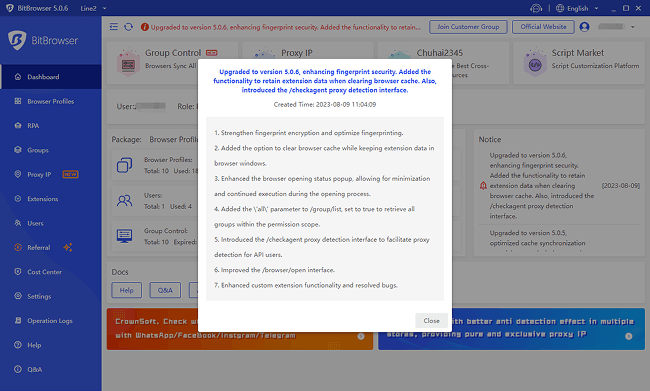
Task: Click the customer support headset icon
Action: (536, 8)
